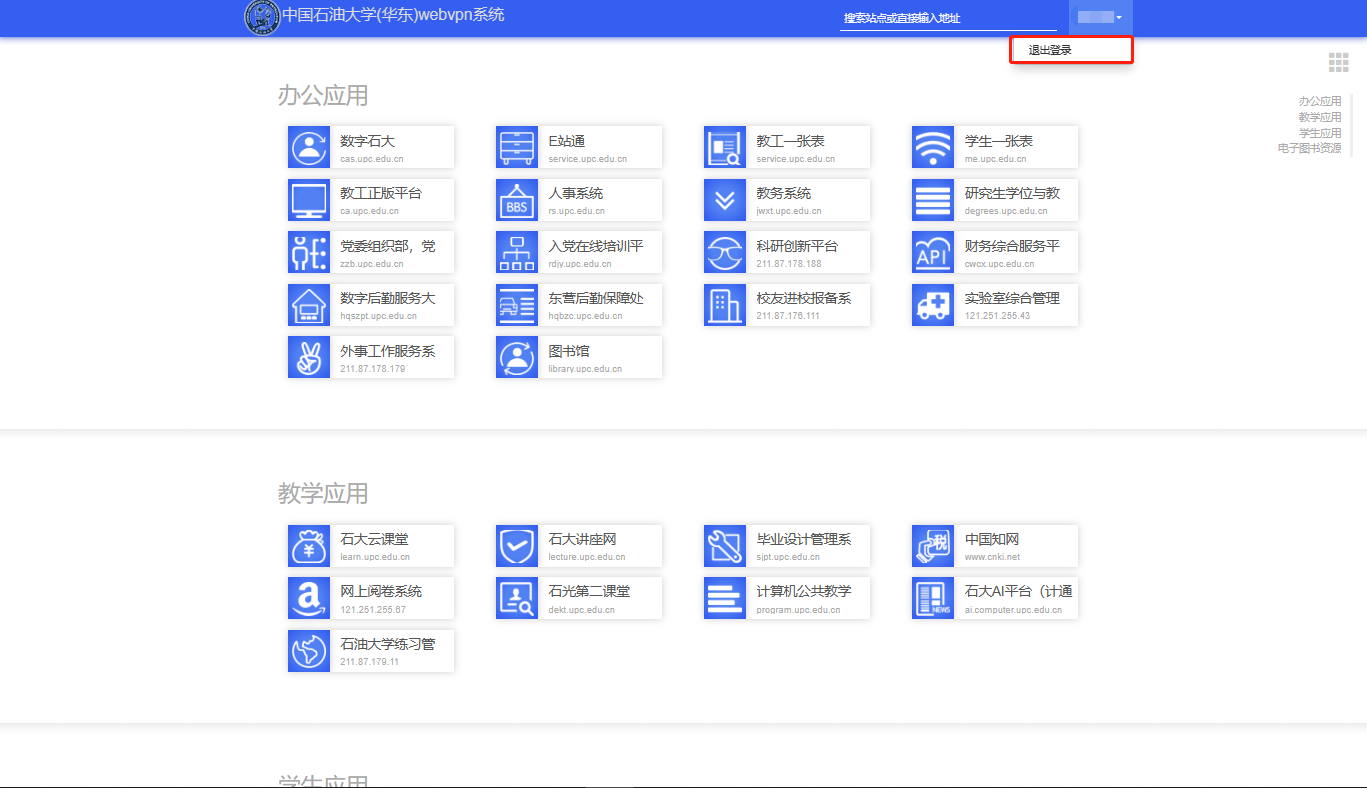The image size is (1367, 788).
Task: Click the university logo in header
Action: click(262, 17)
